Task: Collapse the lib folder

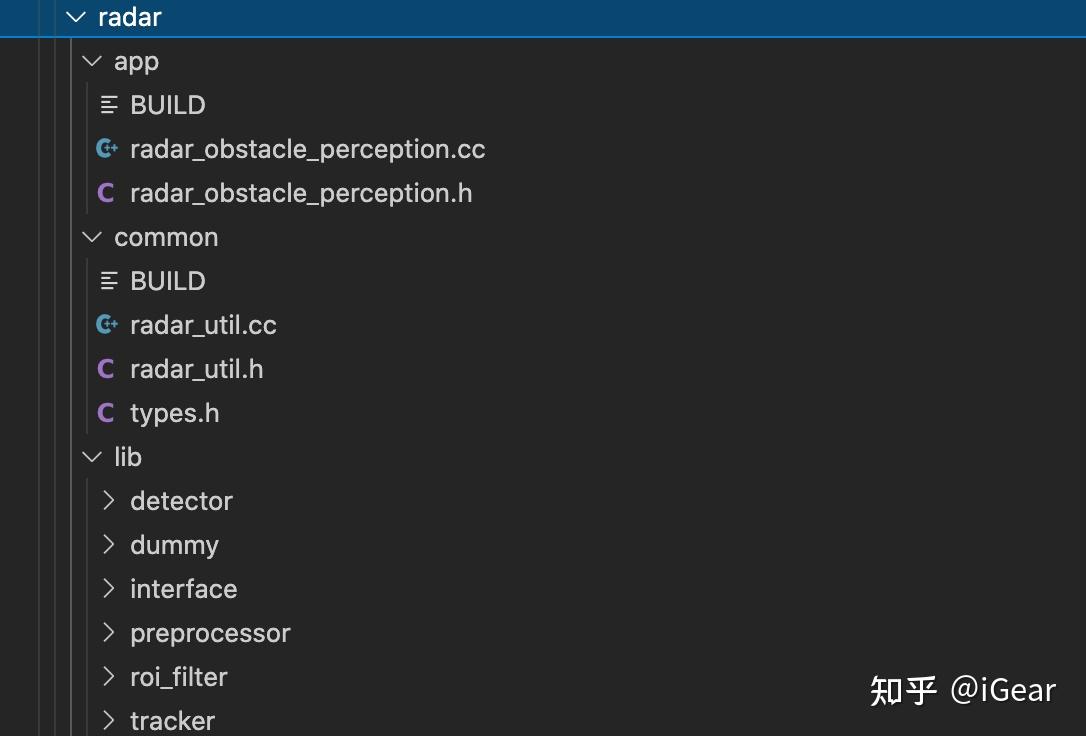Action: click(x=93, y=457)
